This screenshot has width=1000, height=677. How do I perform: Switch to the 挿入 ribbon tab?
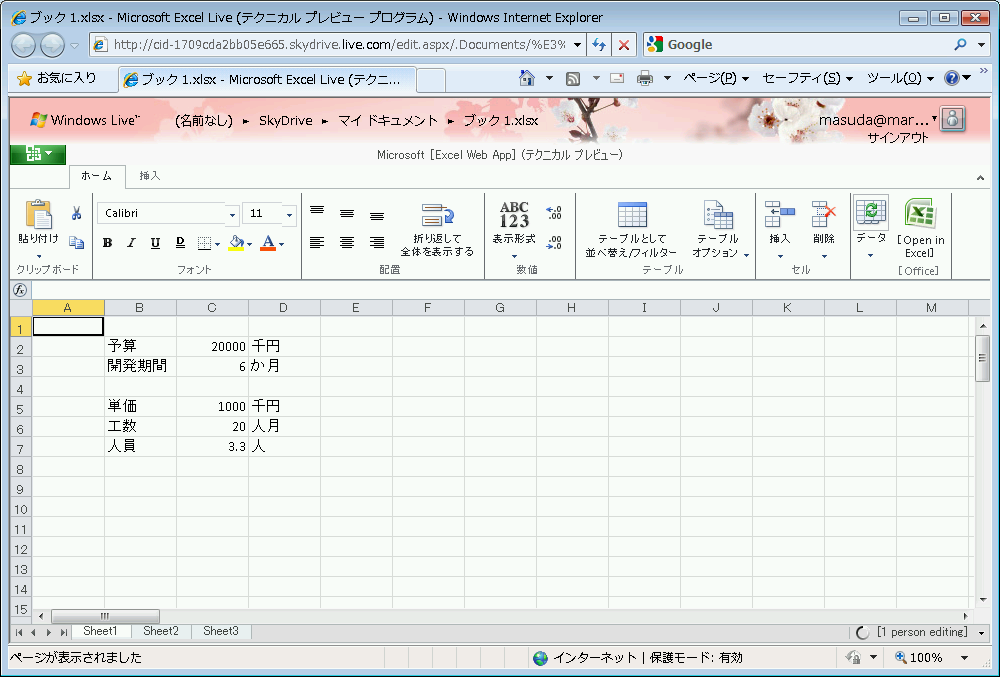click(x=150, y=176)
